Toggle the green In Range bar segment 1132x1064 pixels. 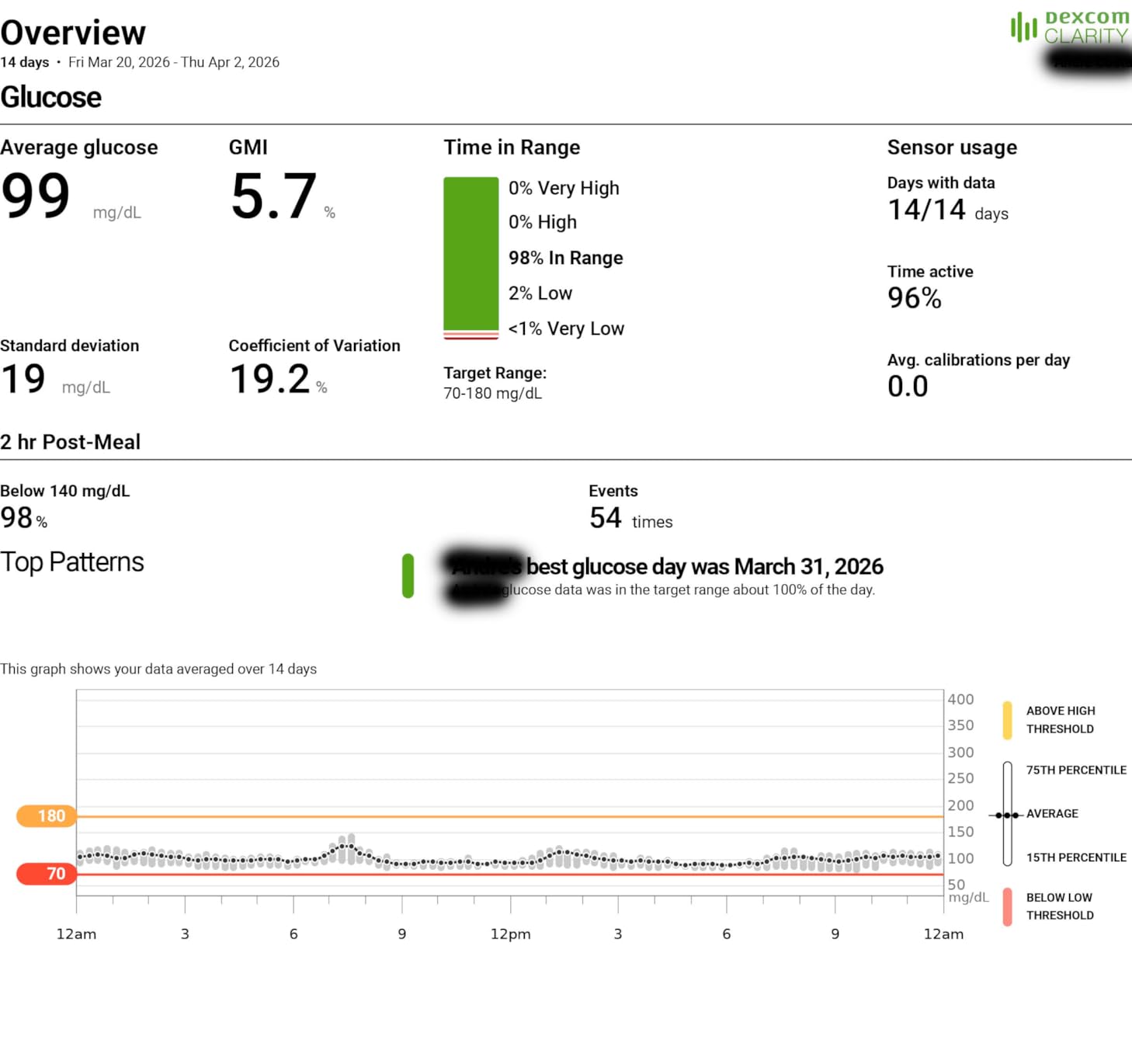tap(471, 256)
